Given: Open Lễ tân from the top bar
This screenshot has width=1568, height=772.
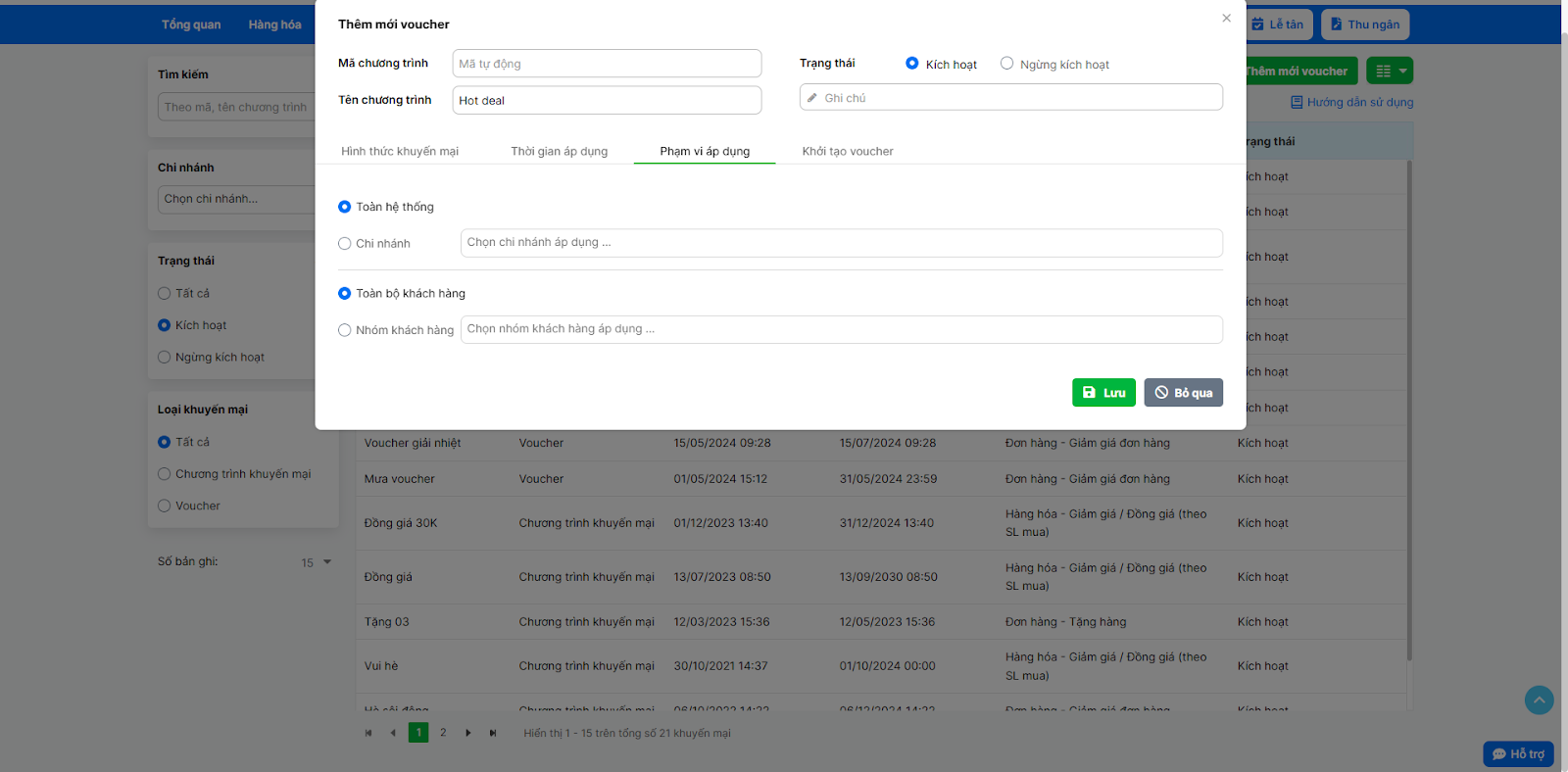Looking at the screenshot, I should pos(1279,24).
